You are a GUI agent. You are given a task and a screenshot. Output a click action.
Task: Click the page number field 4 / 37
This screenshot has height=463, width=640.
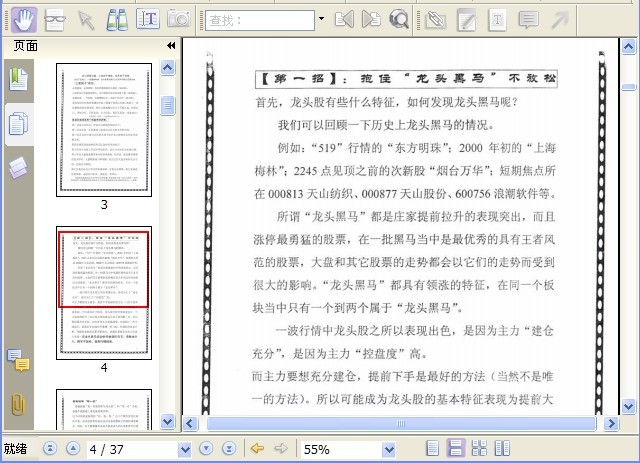click(x=133, y=450)
